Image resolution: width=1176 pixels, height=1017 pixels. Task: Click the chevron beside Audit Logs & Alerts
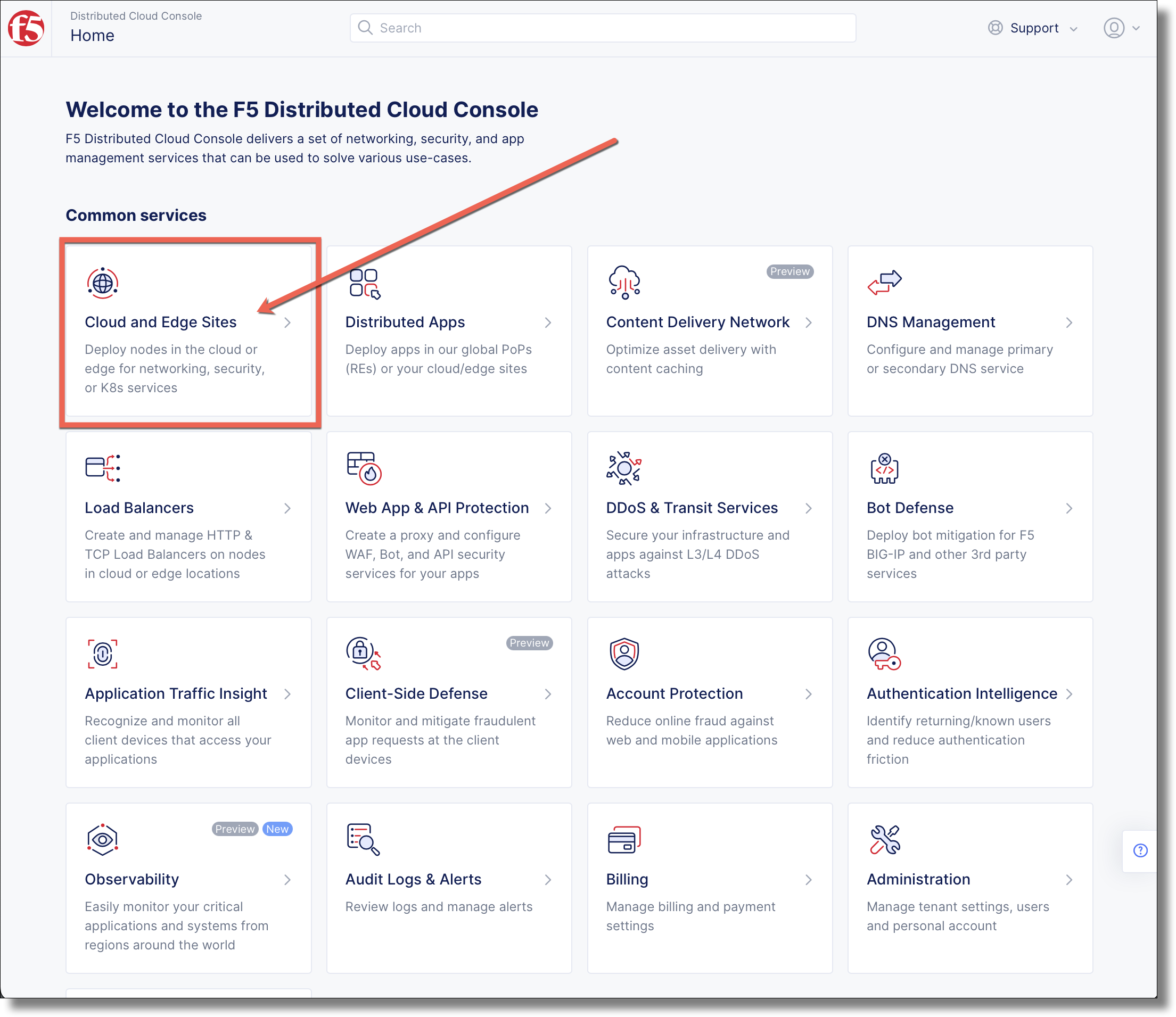(x=548, y=879)
